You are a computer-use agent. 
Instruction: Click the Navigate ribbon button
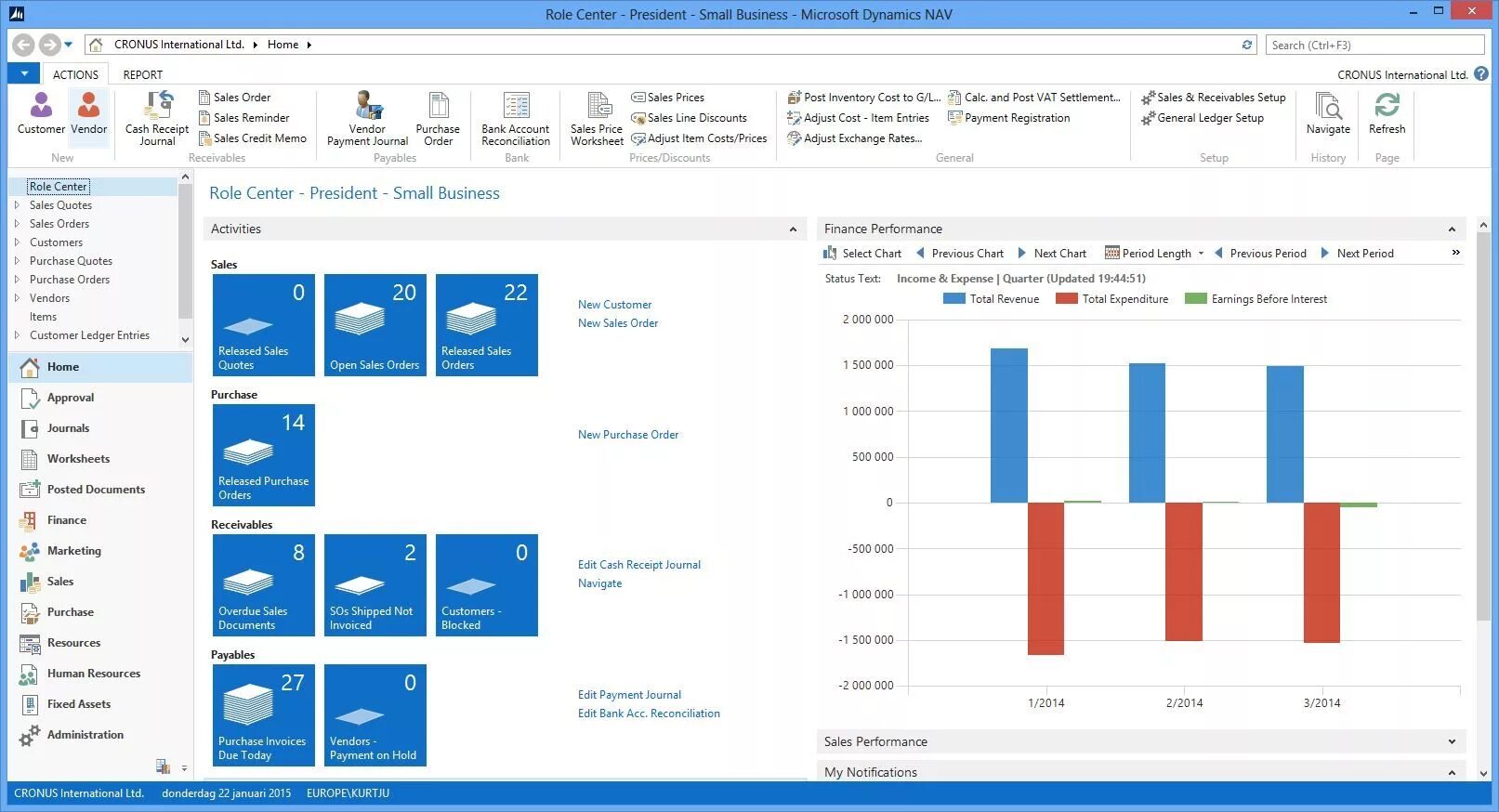(1328, 113)
